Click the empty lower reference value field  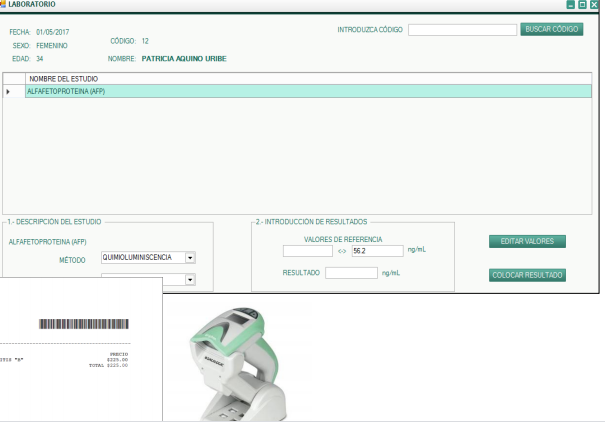point(307,251)
